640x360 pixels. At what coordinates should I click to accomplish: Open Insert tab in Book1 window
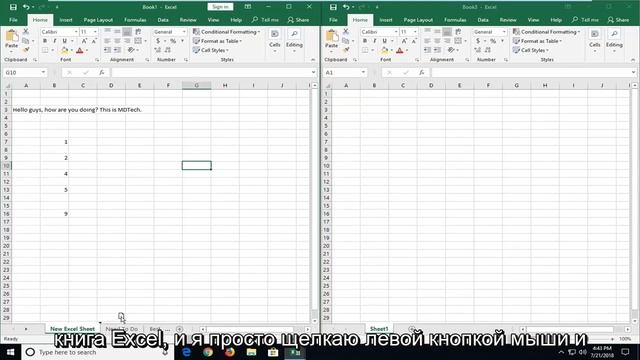pos(66,20)
